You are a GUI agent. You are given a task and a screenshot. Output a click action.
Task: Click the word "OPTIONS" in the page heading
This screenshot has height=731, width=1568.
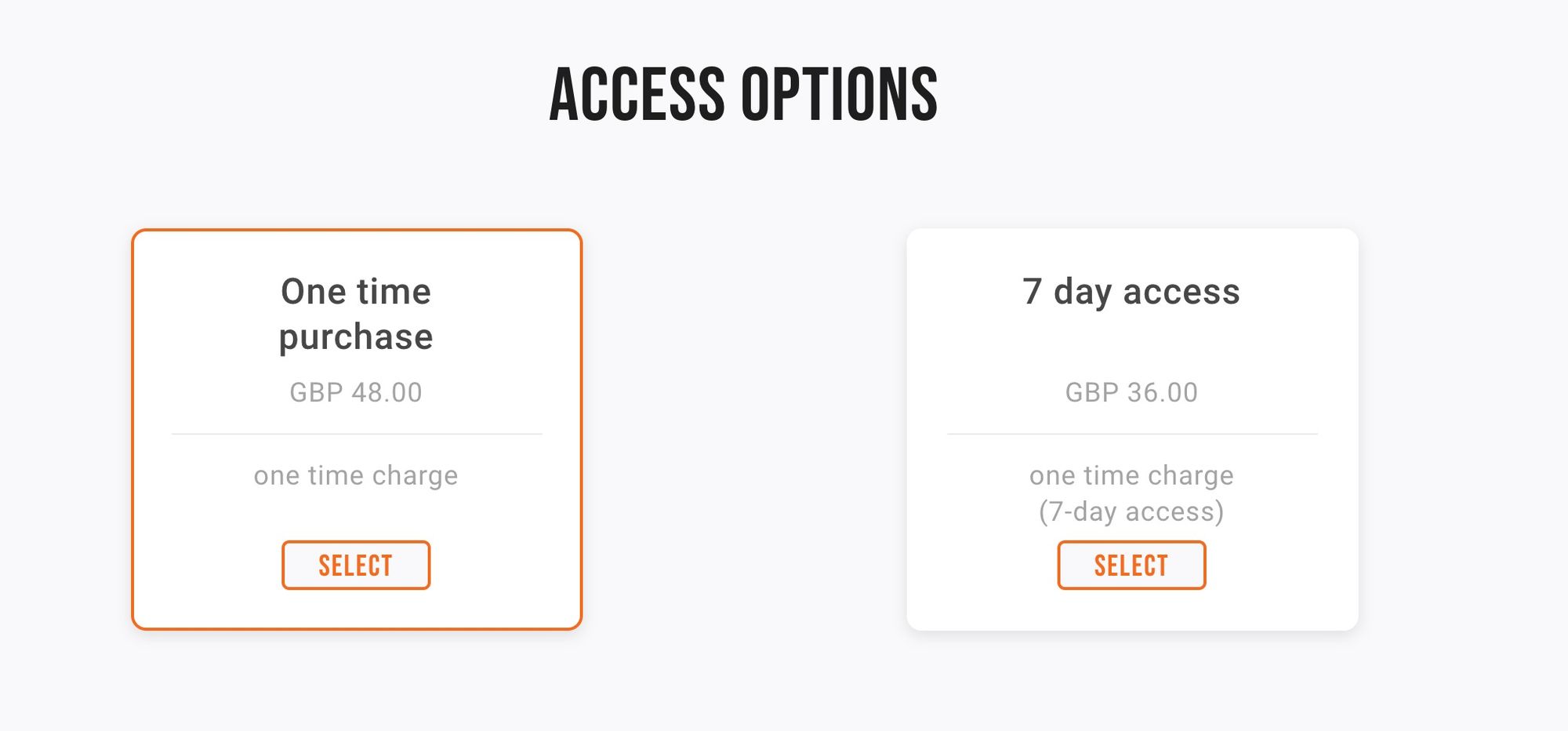click(839, 95)
